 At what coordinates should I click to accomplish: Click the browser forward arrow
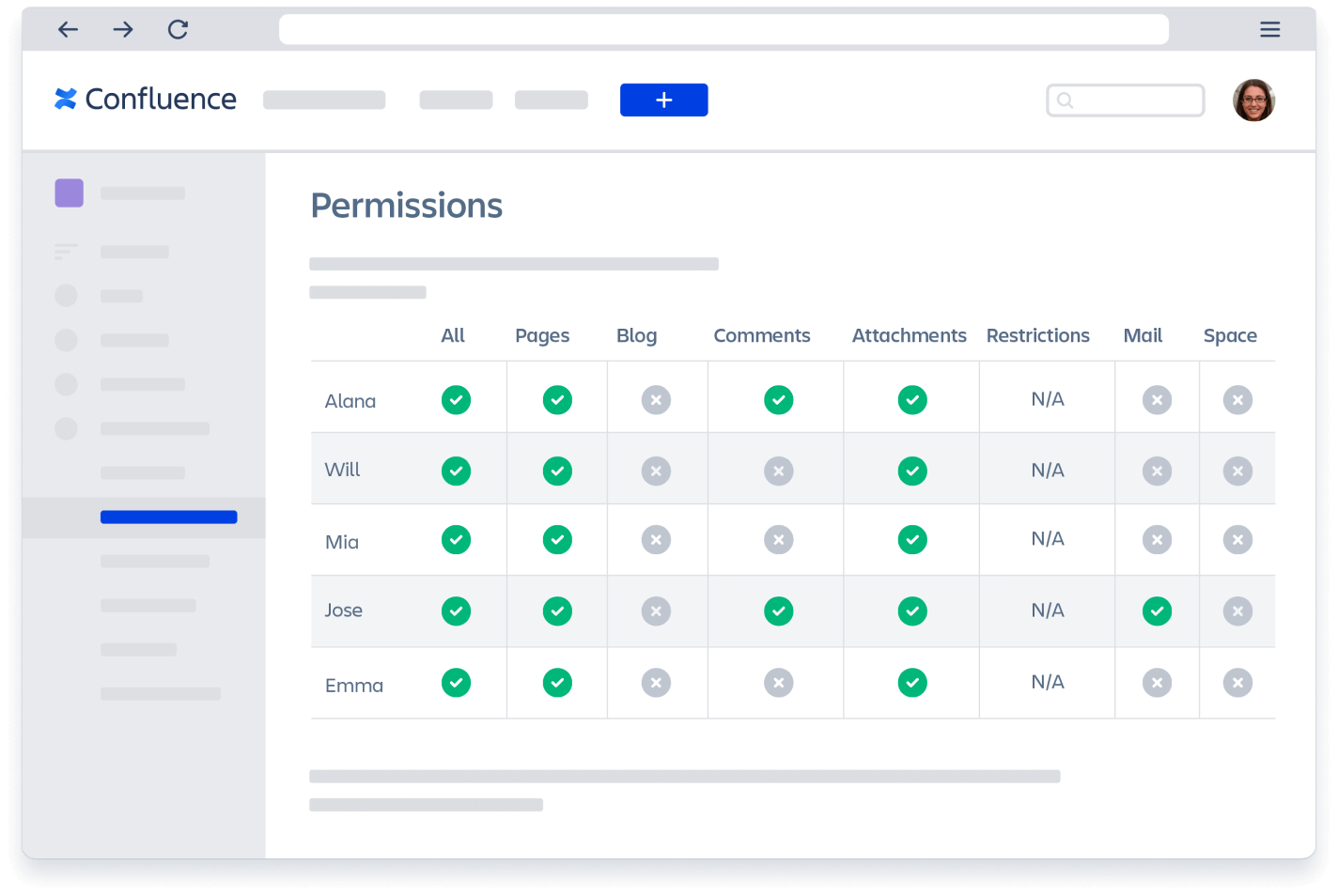click(x=122, y=29)
